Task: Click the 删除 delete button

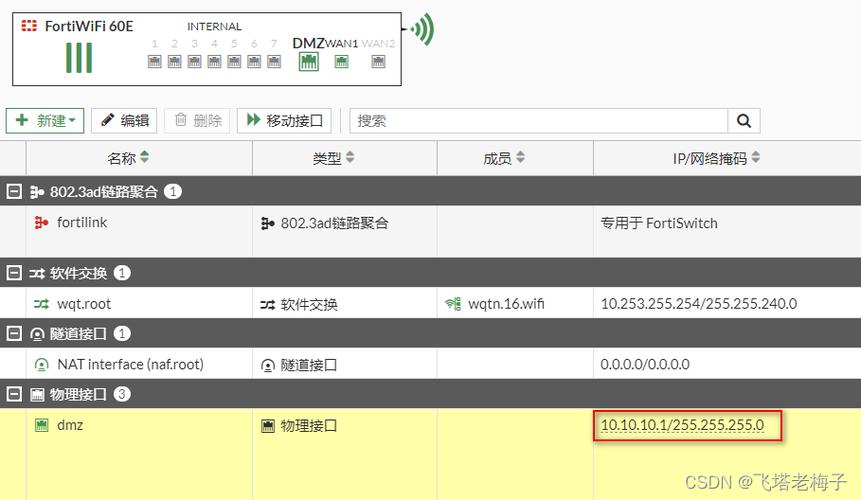Action: 197,121
